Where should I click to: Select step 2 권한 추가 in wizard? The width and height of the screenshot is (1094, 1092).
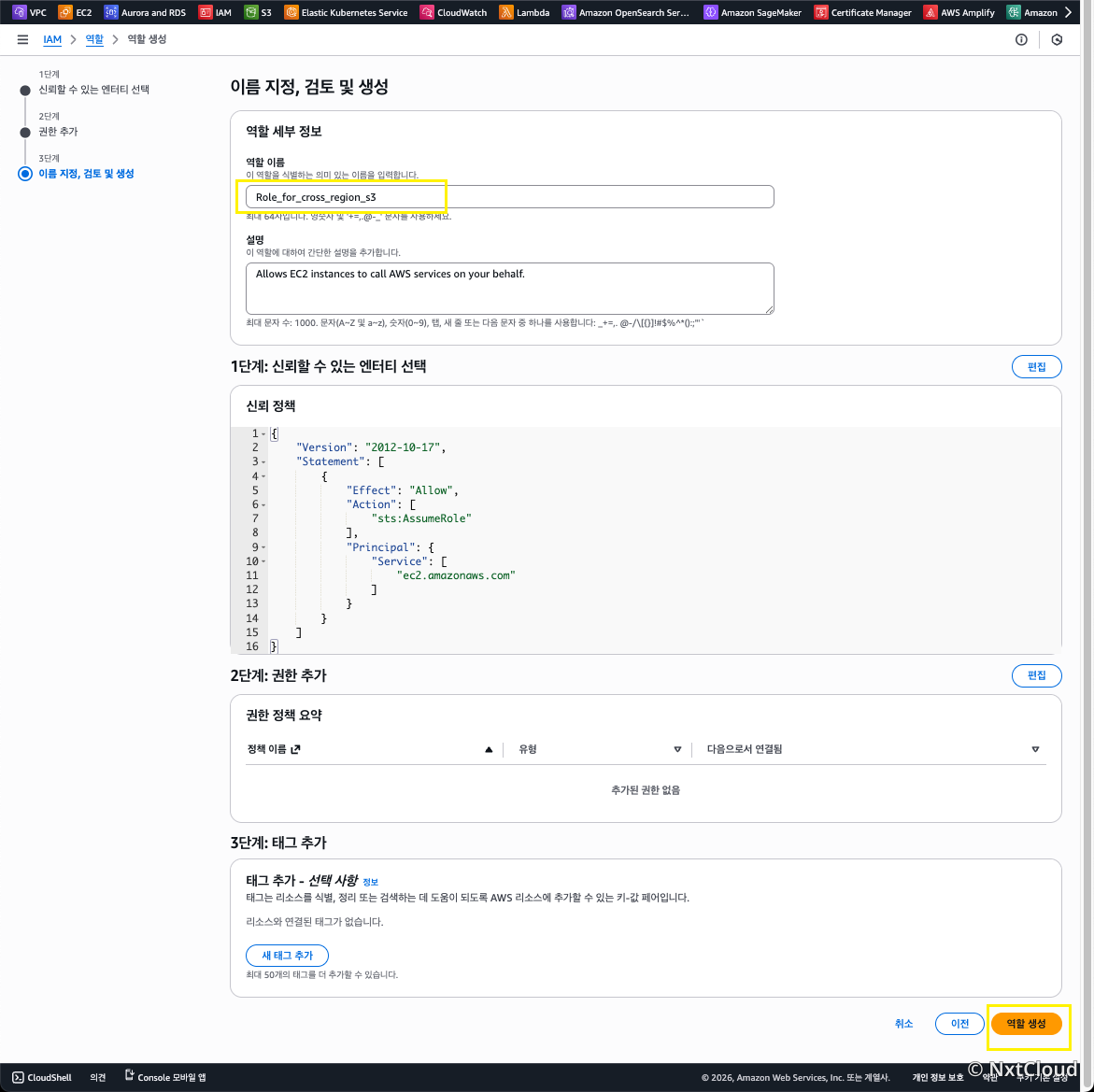[58, 131]
